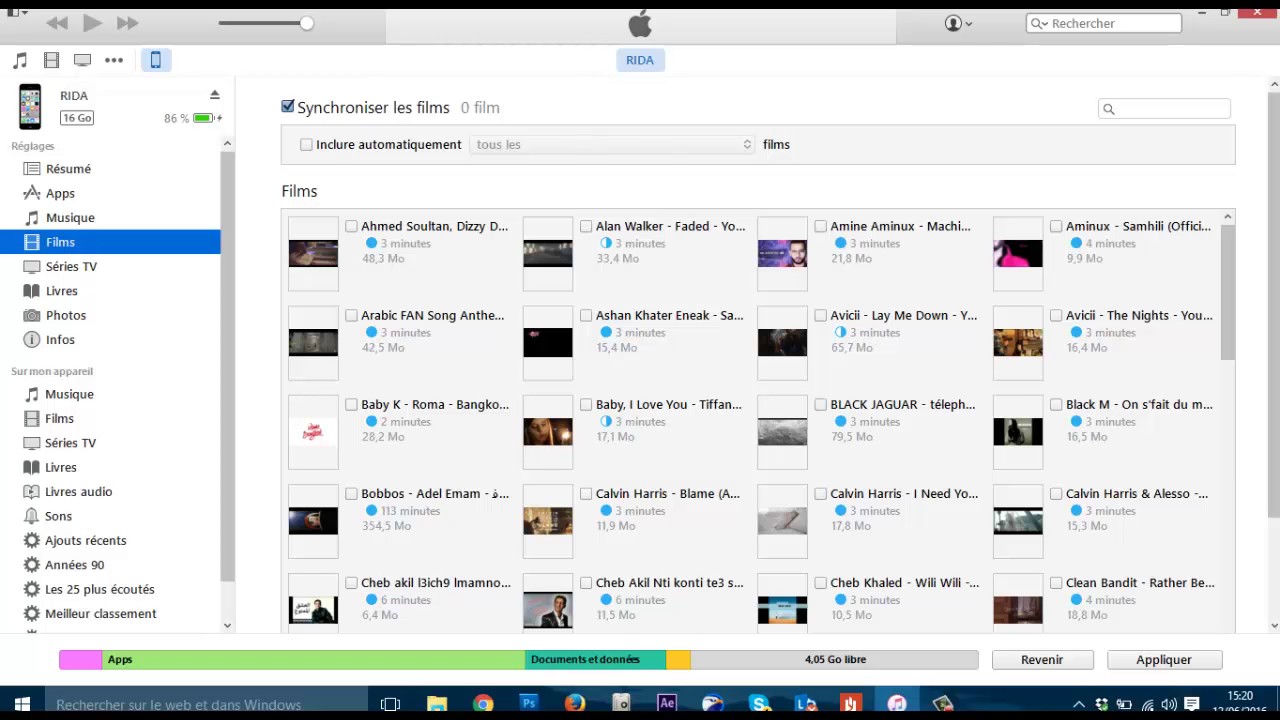Viewport: 1280px width, 720px height.
Task: Check the Black M - On s'fait du m... film
Action: tap(1056, 404)
